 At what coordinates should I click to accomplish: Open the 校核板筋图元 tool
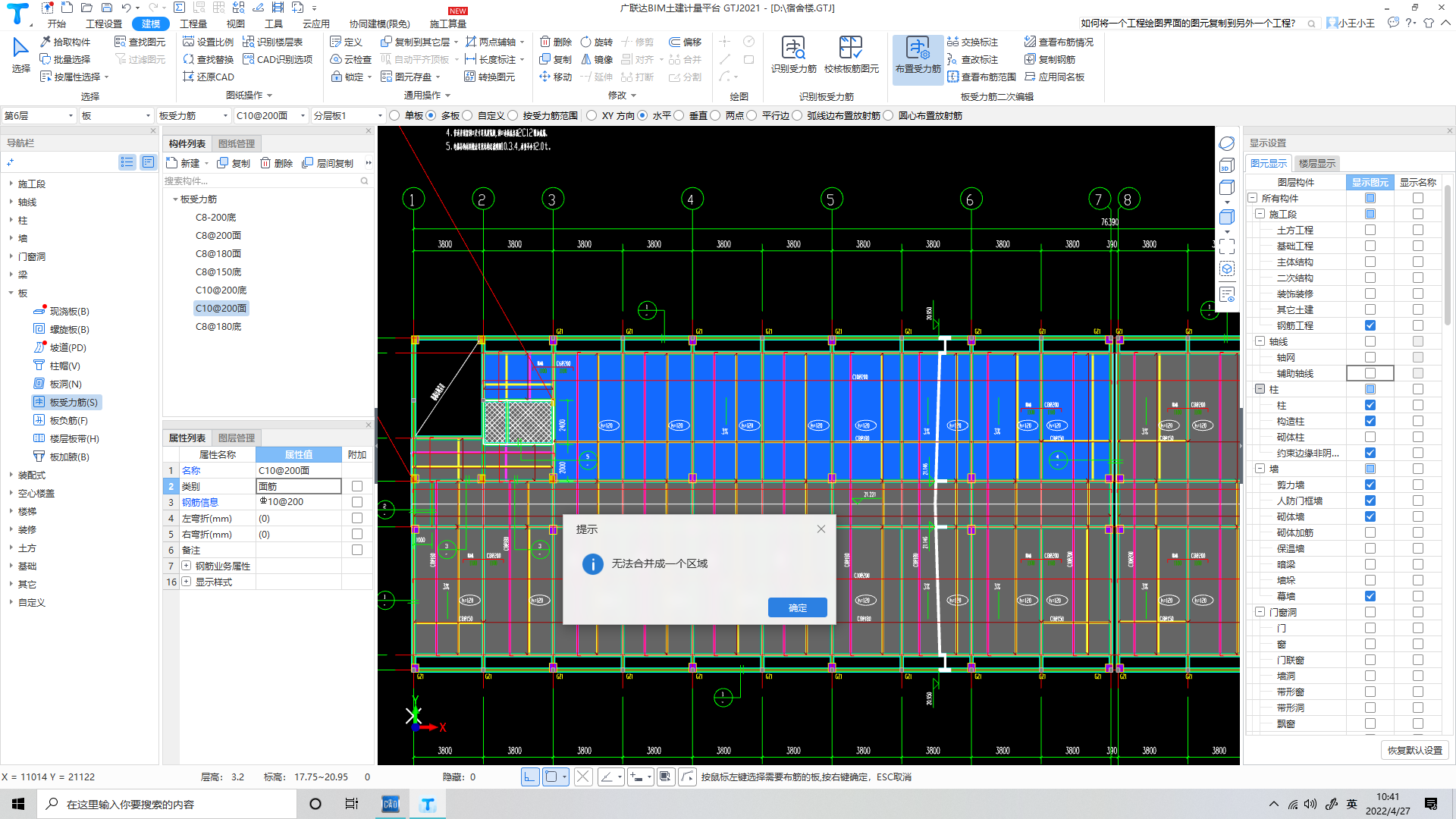(851, 55)
